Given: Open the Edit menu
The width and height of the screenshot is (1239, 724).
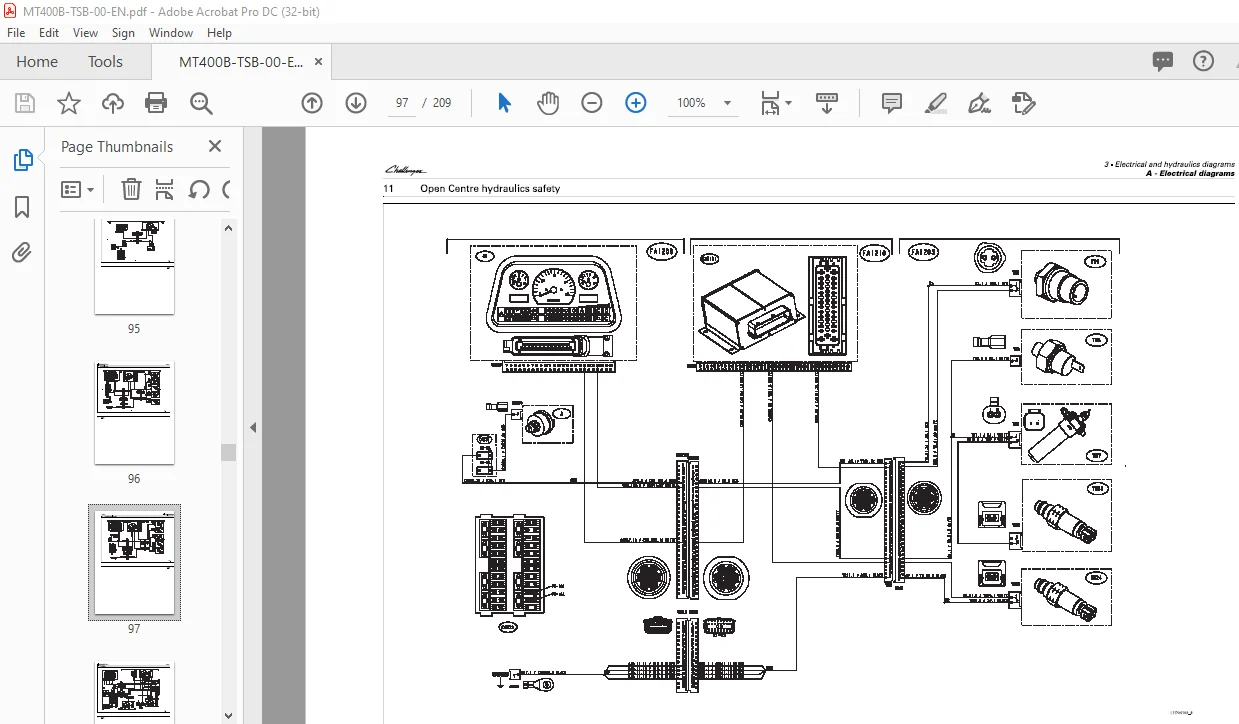Looking at the screenshot, I should (x=49, y=33).
